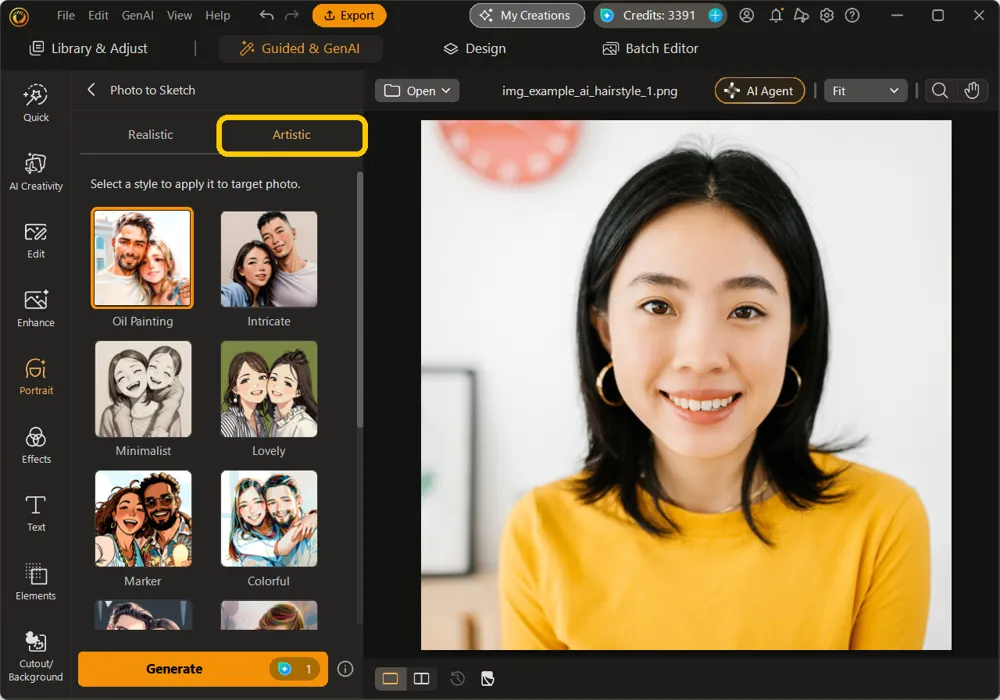Open the history clock icon
This screenshot has height=700, width=1000.
click(457, 678)
